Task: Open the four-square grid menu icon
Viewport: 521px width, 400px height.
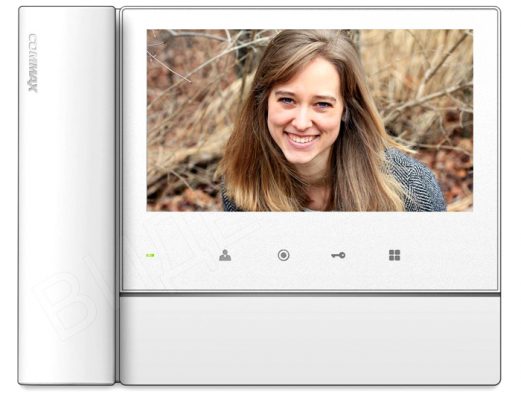Action: pyautogui.click(x=394, y=255)
